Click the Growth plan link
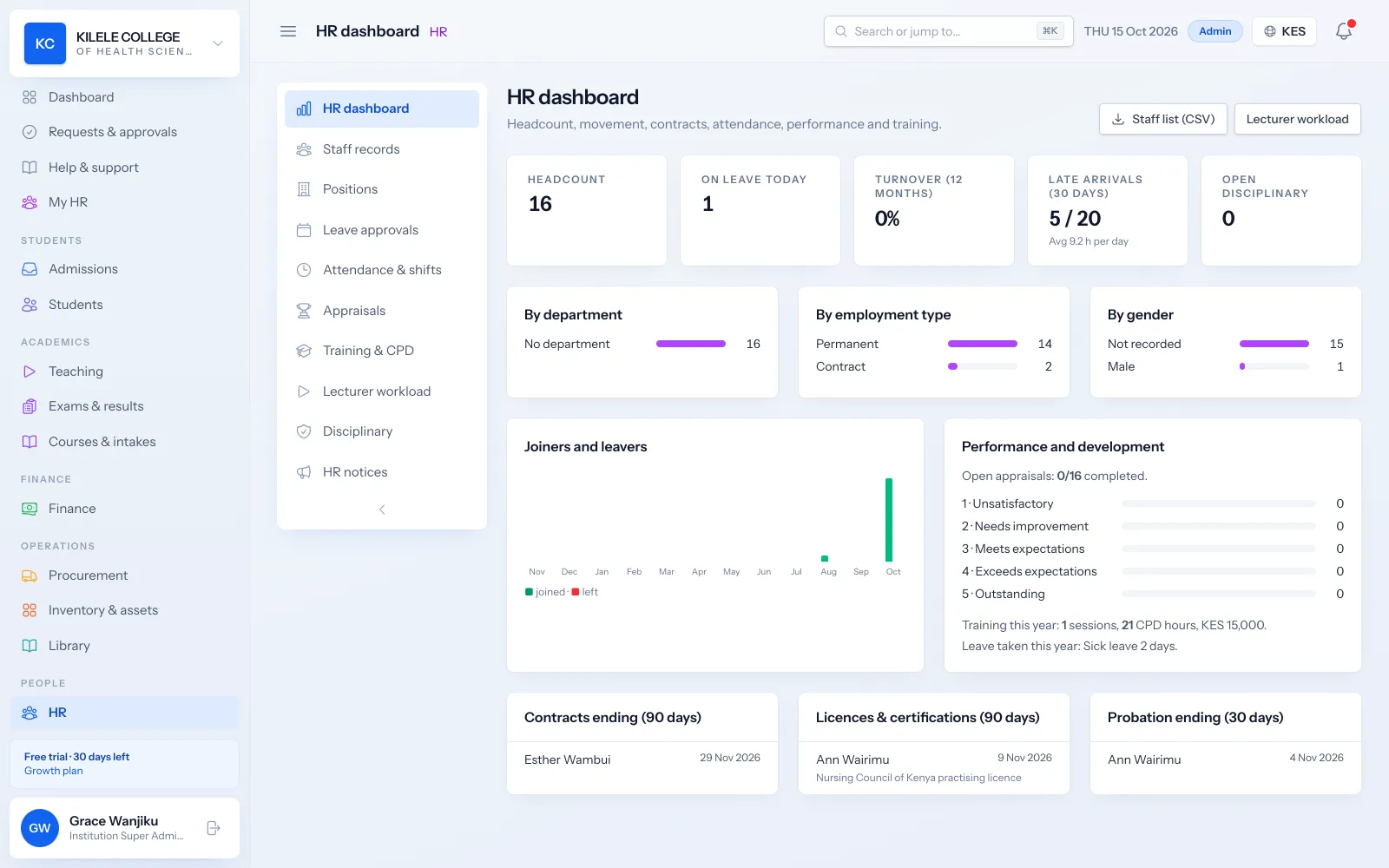 (x=54, y=771)
